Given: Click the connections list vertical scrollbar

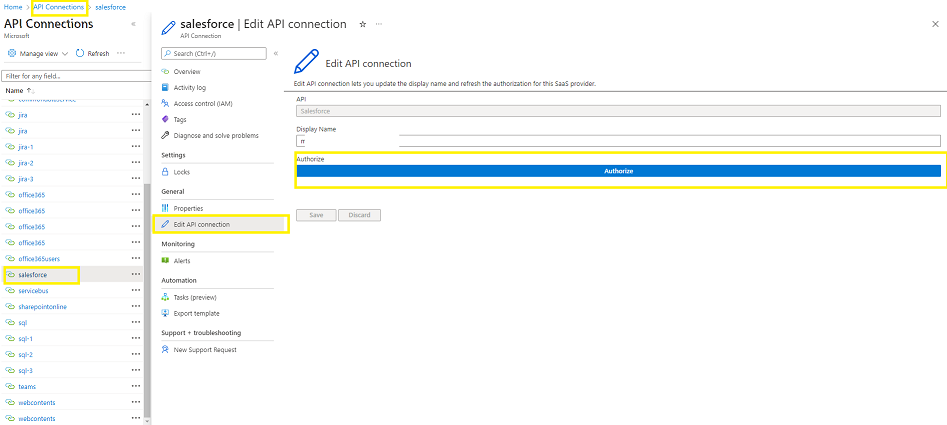Looking at the screenshot, I should pyautogui.click(x=147, y=299).
